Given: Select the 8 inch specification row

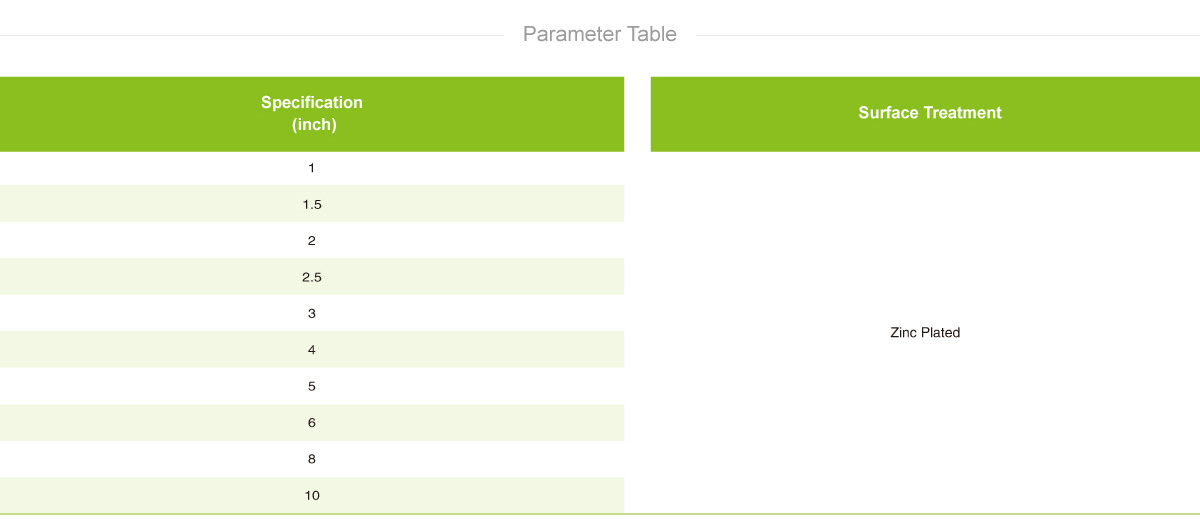Looking at the screenshot, I should [312, 459].
